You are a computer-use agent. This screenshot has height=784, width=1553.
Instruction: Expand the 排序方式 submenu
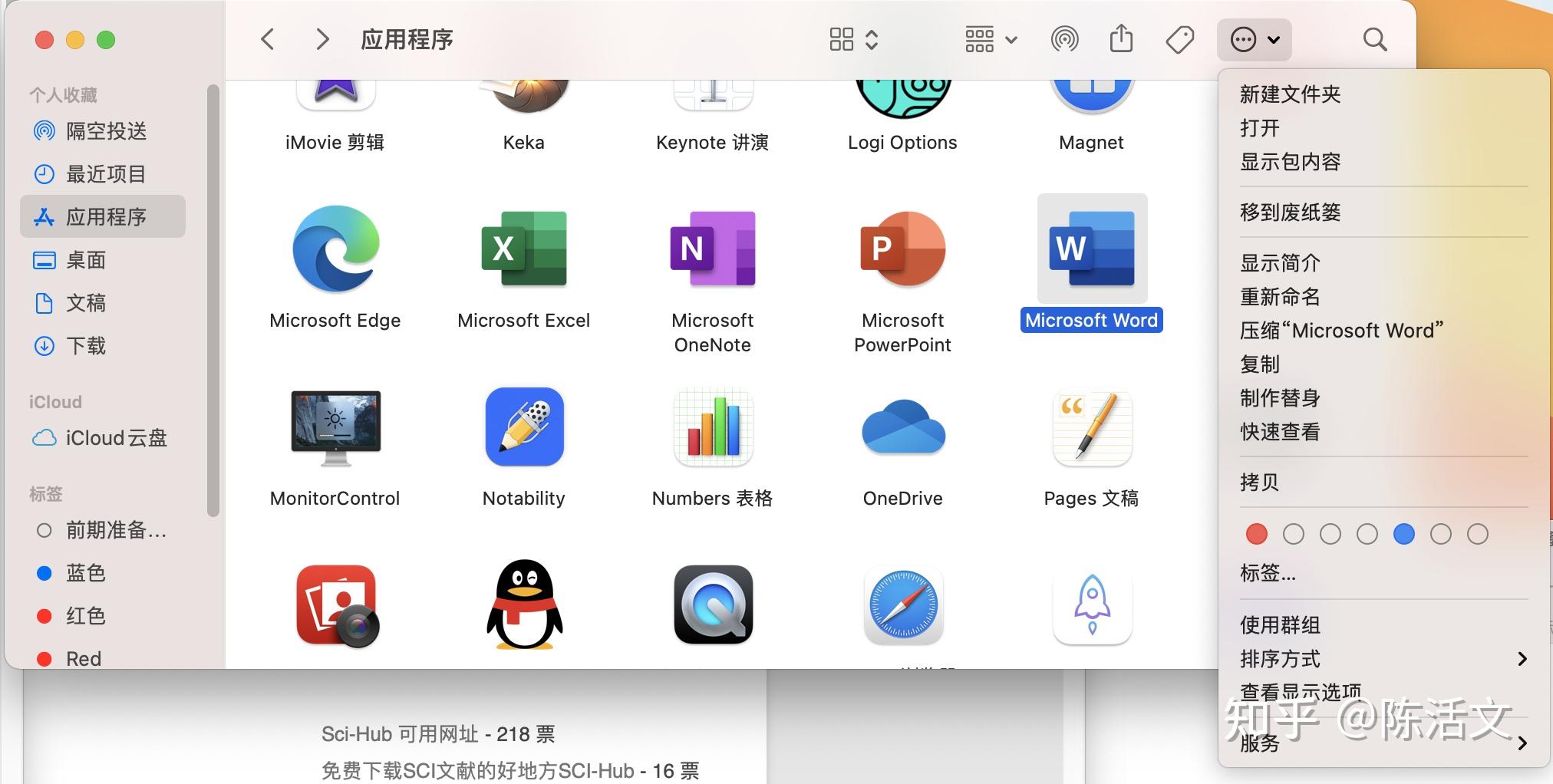pos(1383,659)
